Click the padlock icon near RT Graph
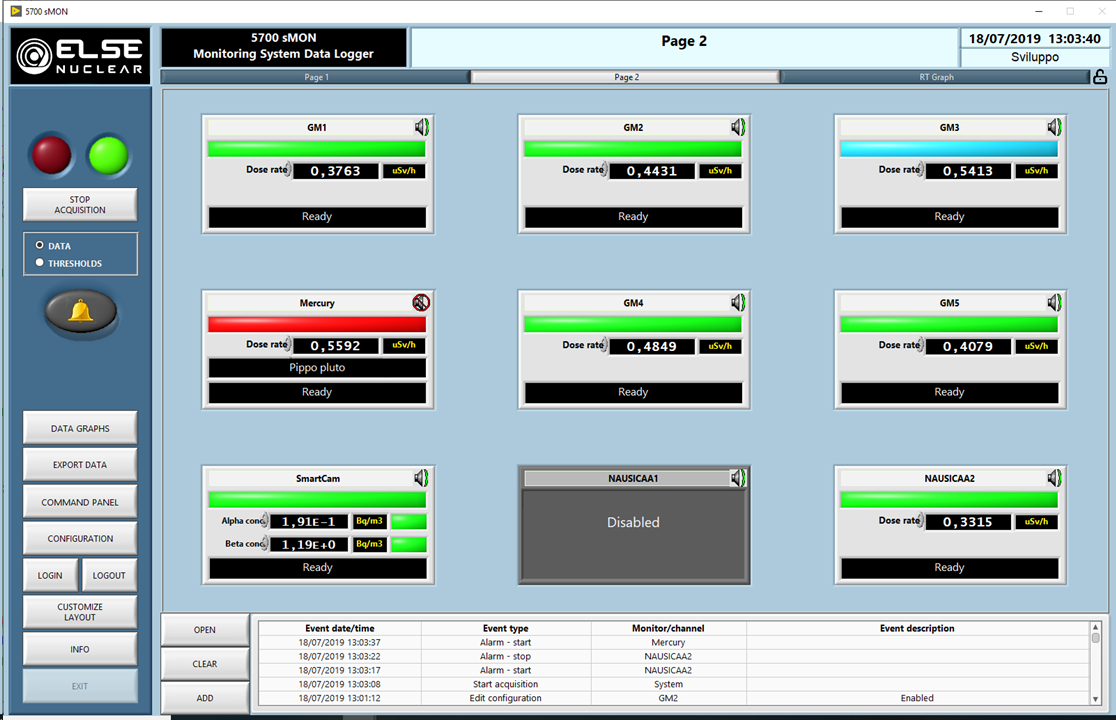The height and width of the screenshot is (720, 1116). [1100, 77]
